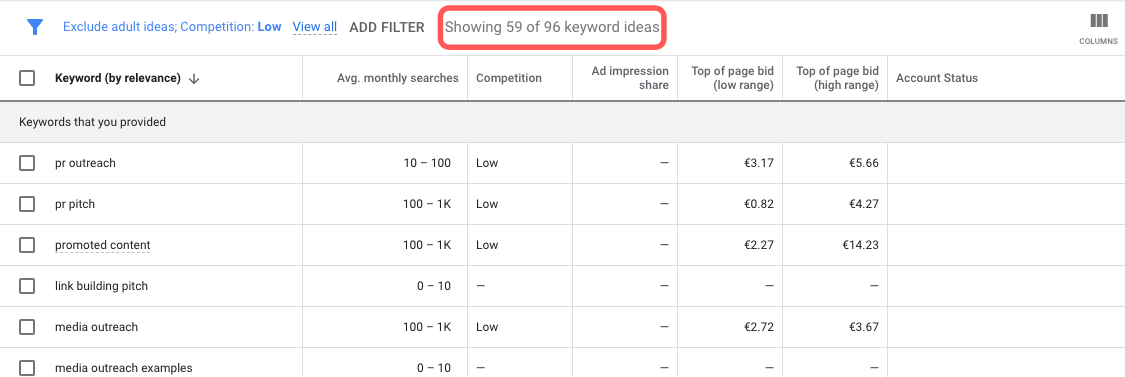Click the Top of page bid (high range) header
The height and width of the screenshot is (377, 1125).
837,78
